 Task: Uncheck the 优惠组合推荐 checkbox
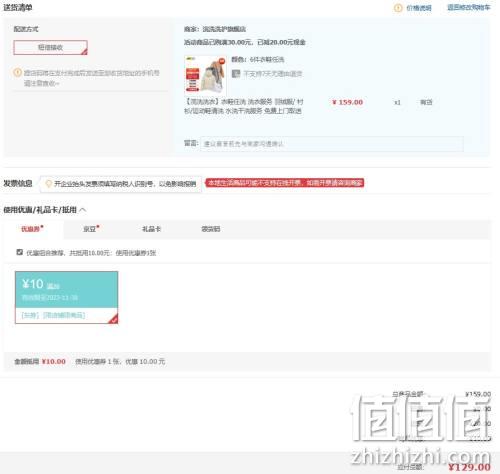(x=20, y=252)
